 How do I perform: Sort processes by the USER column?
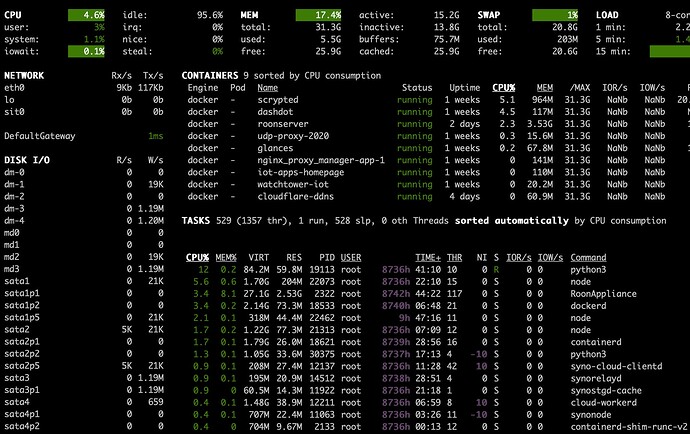point(351,257)
